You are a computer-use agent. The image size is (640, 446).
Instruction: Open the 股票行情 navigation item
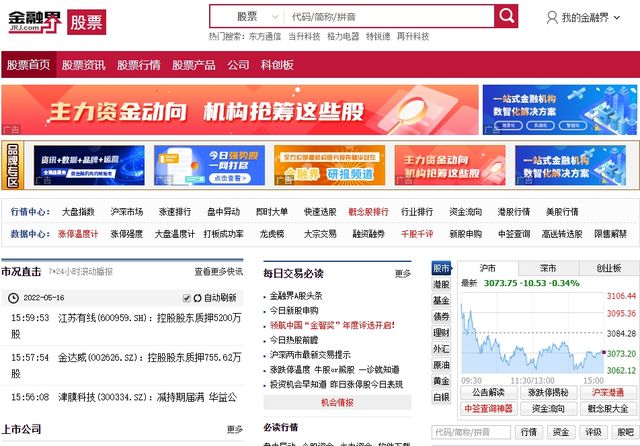tap(138, 65)
